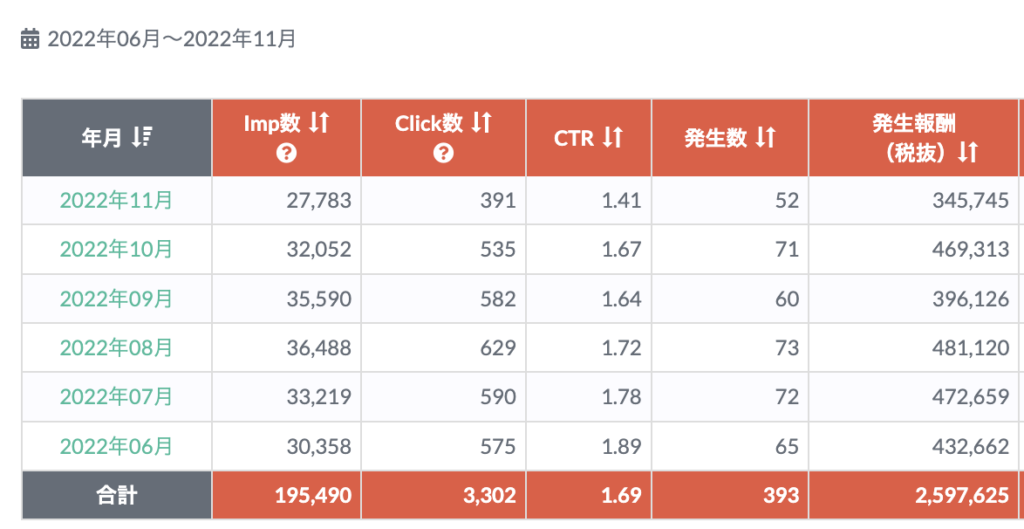1024x529 pixels.
Task: Open the 2022年09月 monthly report link
Action: [x=116, y=298]
